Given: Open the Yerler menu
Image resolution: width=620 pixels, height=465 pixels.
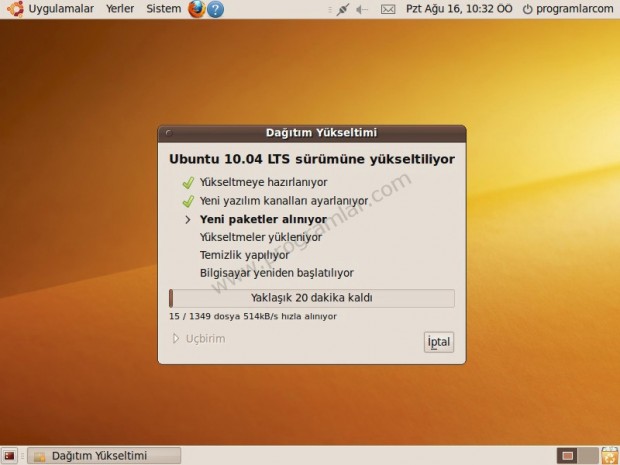Looking at the screenshot, I should coord(120,9).
